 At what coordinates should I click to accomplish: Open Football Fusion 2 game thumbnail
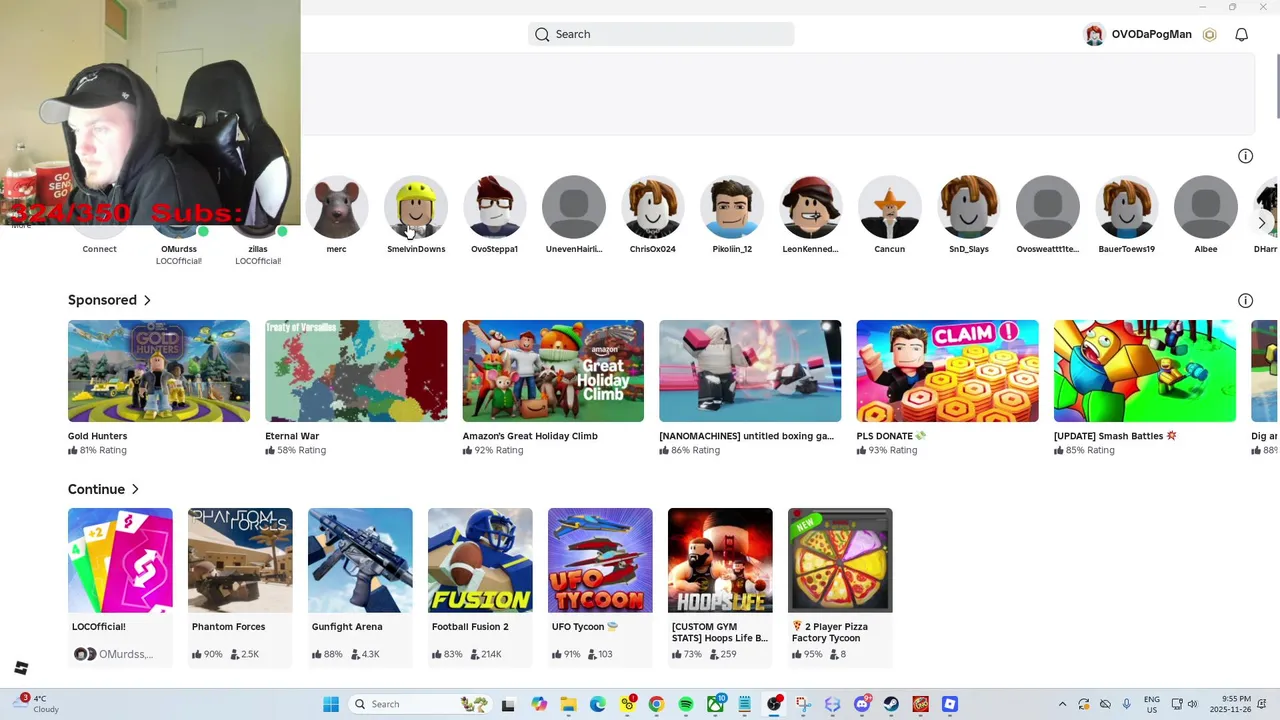click(x=480, y=560)
